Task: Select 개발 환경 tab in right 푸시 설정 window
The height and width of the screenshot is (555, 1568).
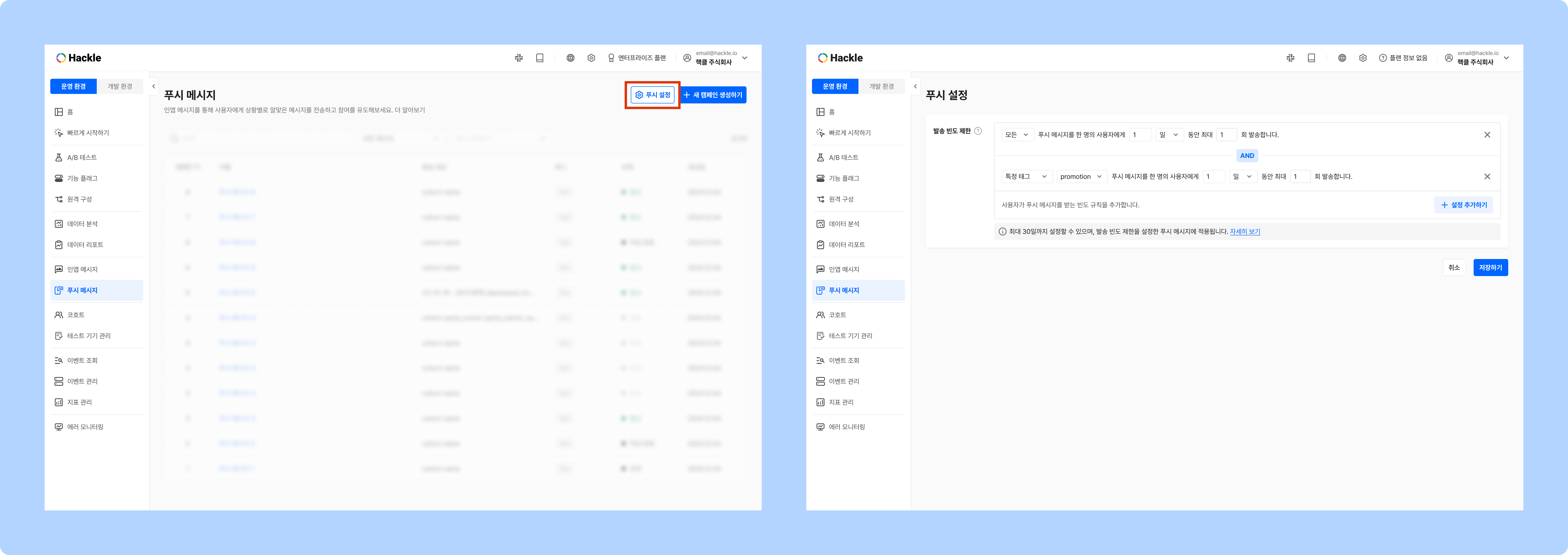Action: 881,86
